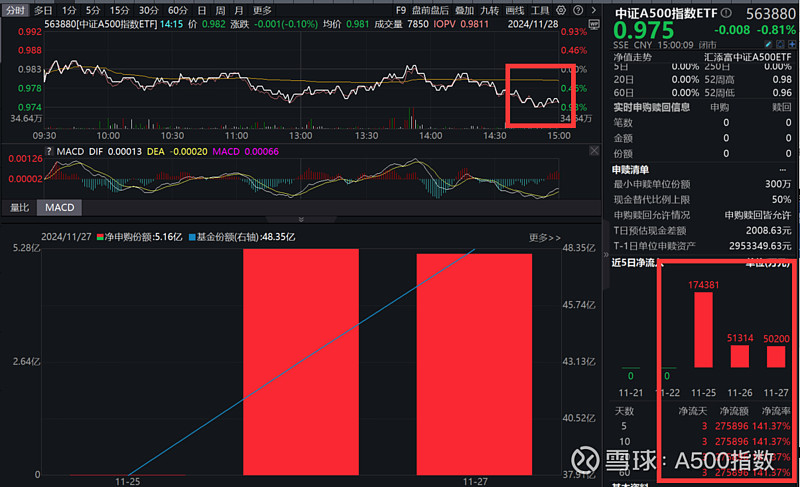Switch to 分时 intraday chart tab
The width and height of the screenshot is (800, 487).
tap(15, 10)
